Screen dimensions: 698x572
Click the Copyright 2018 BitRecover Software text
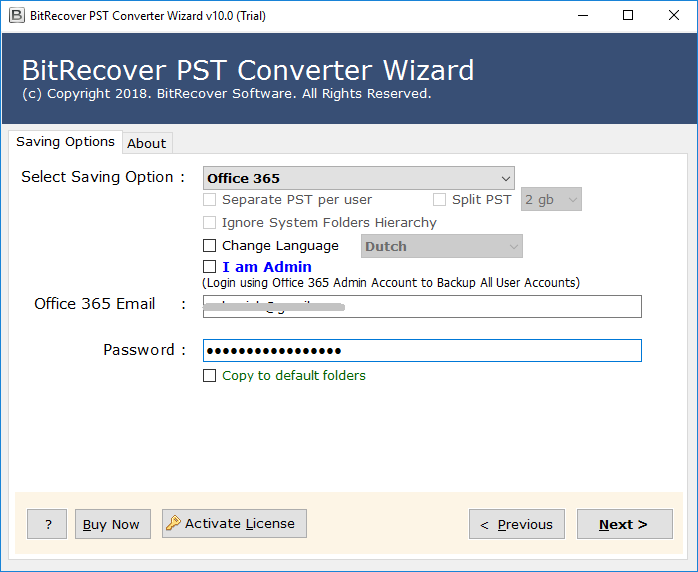227,94
